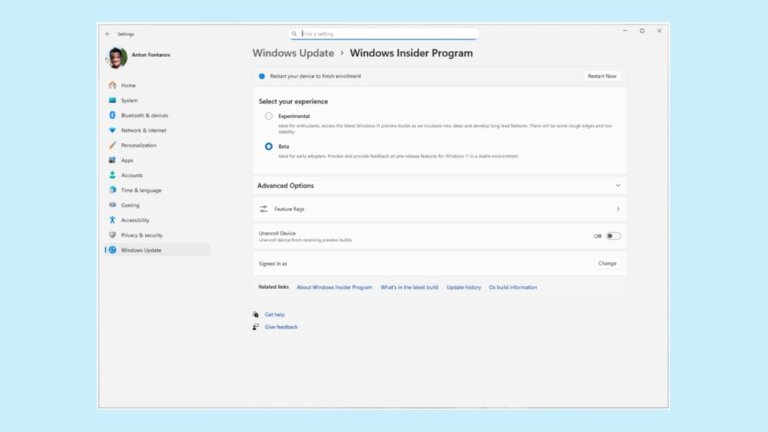Click the Give feedback icon
Screen dimensions: 768x432
256,327
